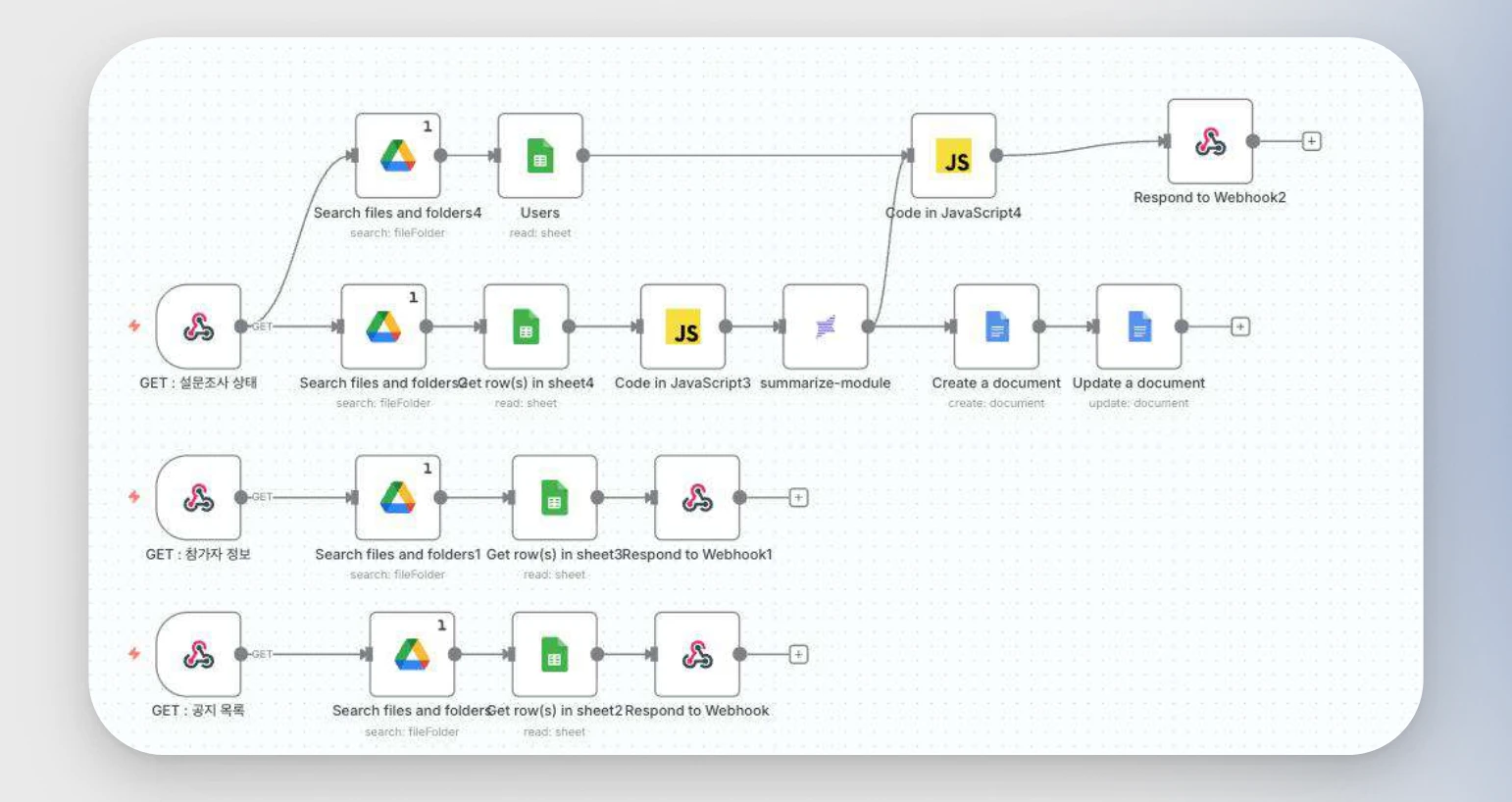Screen dimensions: 1512x802
Task: Open the 'Search files and folders1' node
Action: (397, 497)
